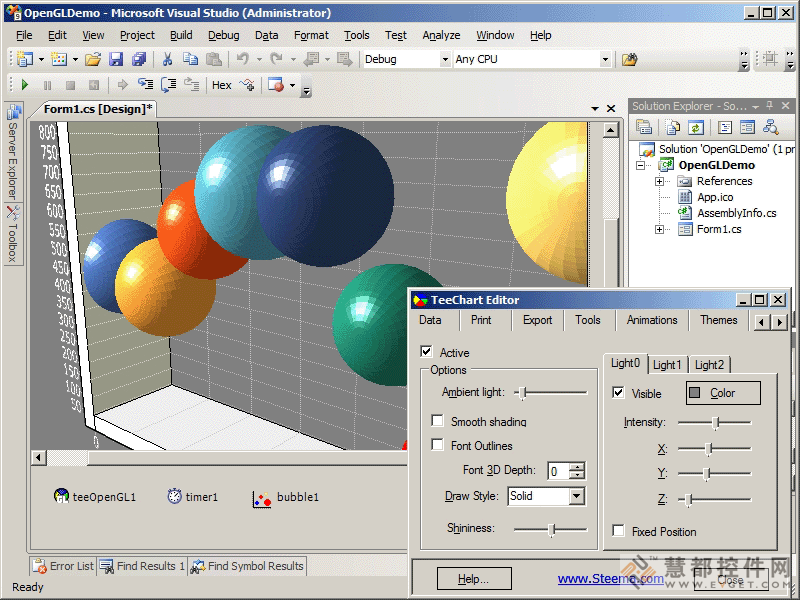Screen dimensions: 800x600
Task: Click the Properties icon in Solution Explorer toolbar
Action: [x=644, y=127]
